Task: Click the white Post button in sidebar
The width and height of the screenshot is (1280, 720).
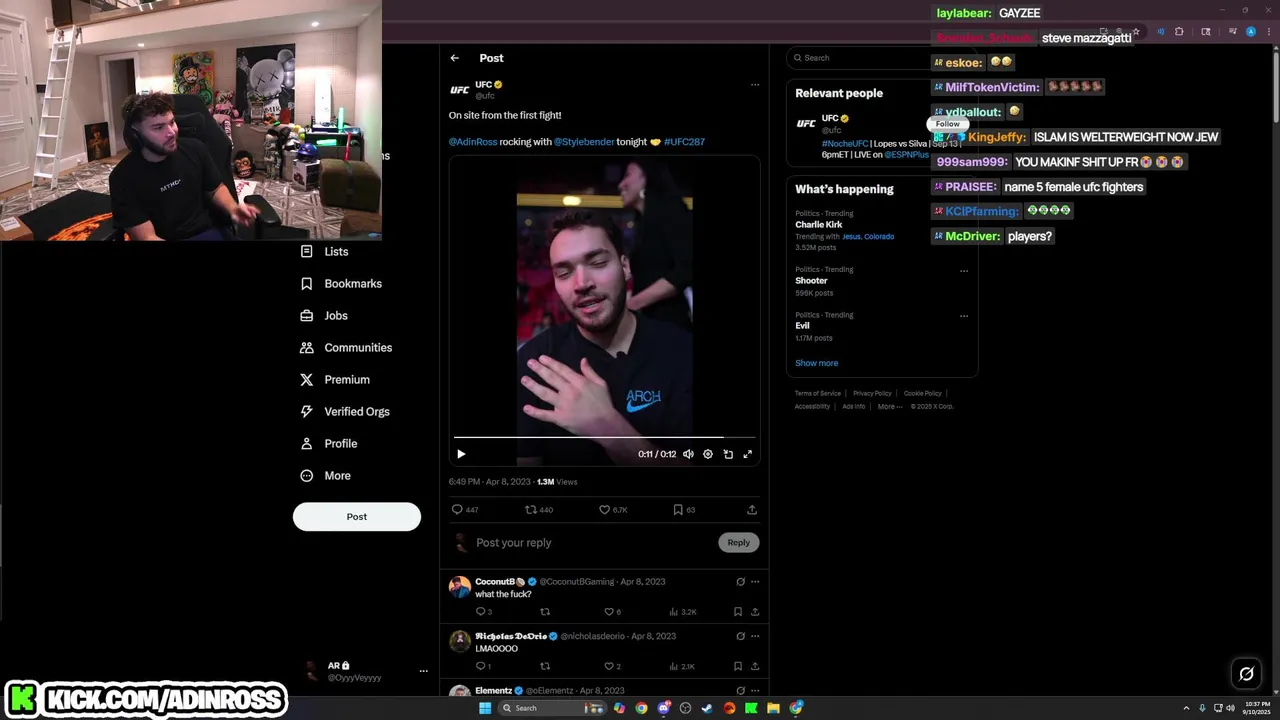Action: coord(357,517)
